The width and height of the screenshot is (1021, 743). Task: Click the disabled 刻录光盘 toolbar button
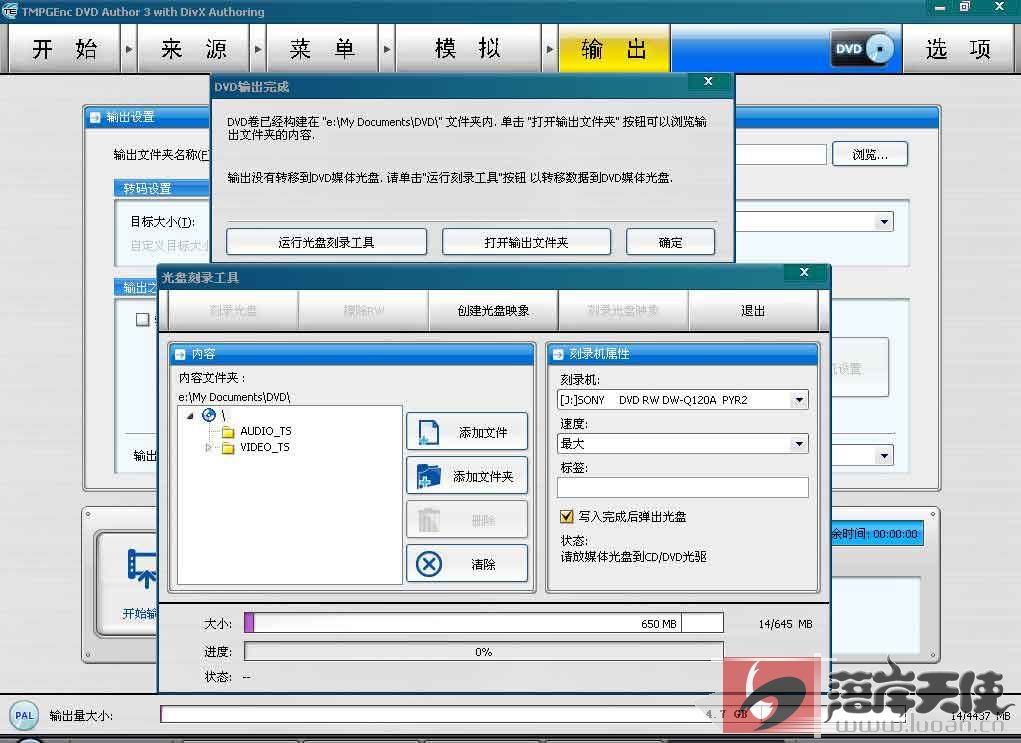click(233, 311)
